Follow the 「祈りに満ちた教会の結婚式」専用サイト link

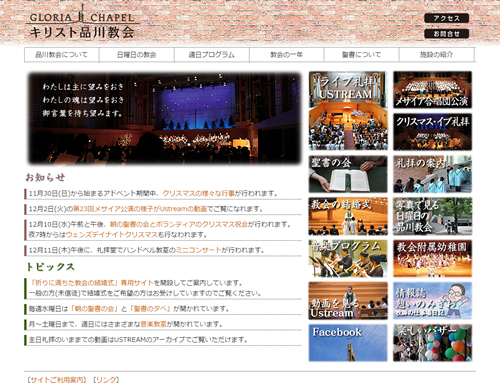click(x=91, y=283)
